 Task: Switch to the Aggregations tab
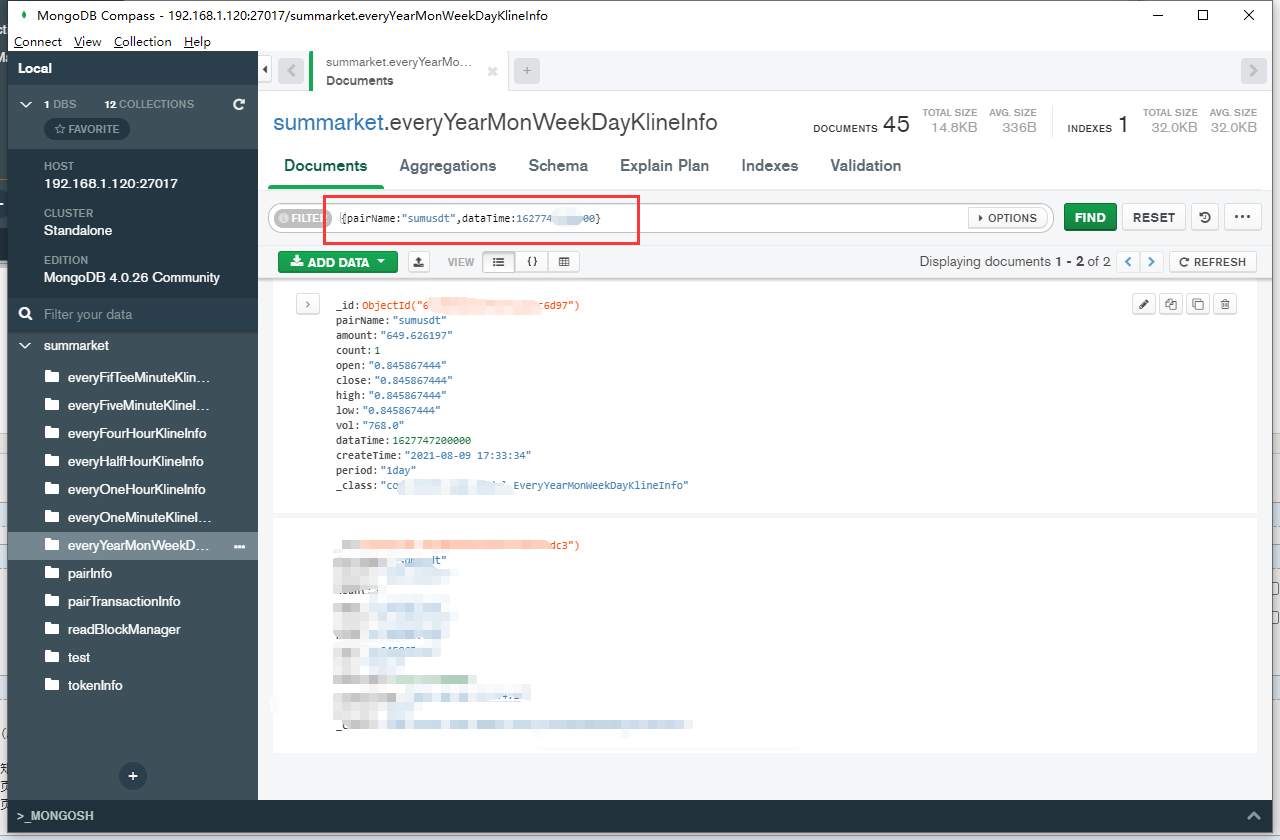[x=448, y=166]
